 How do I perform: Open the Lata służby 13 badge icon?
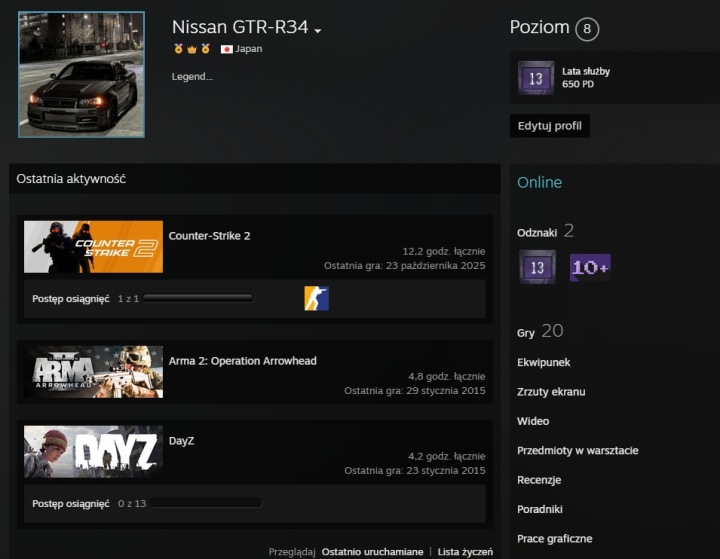(536, 78)
